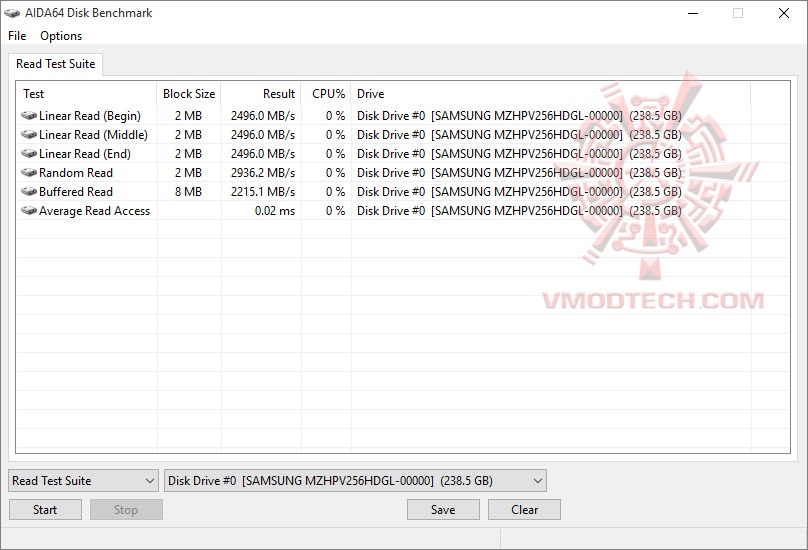
Task: Click the 2936.2 MB/s result value
Action: point(263,173)
